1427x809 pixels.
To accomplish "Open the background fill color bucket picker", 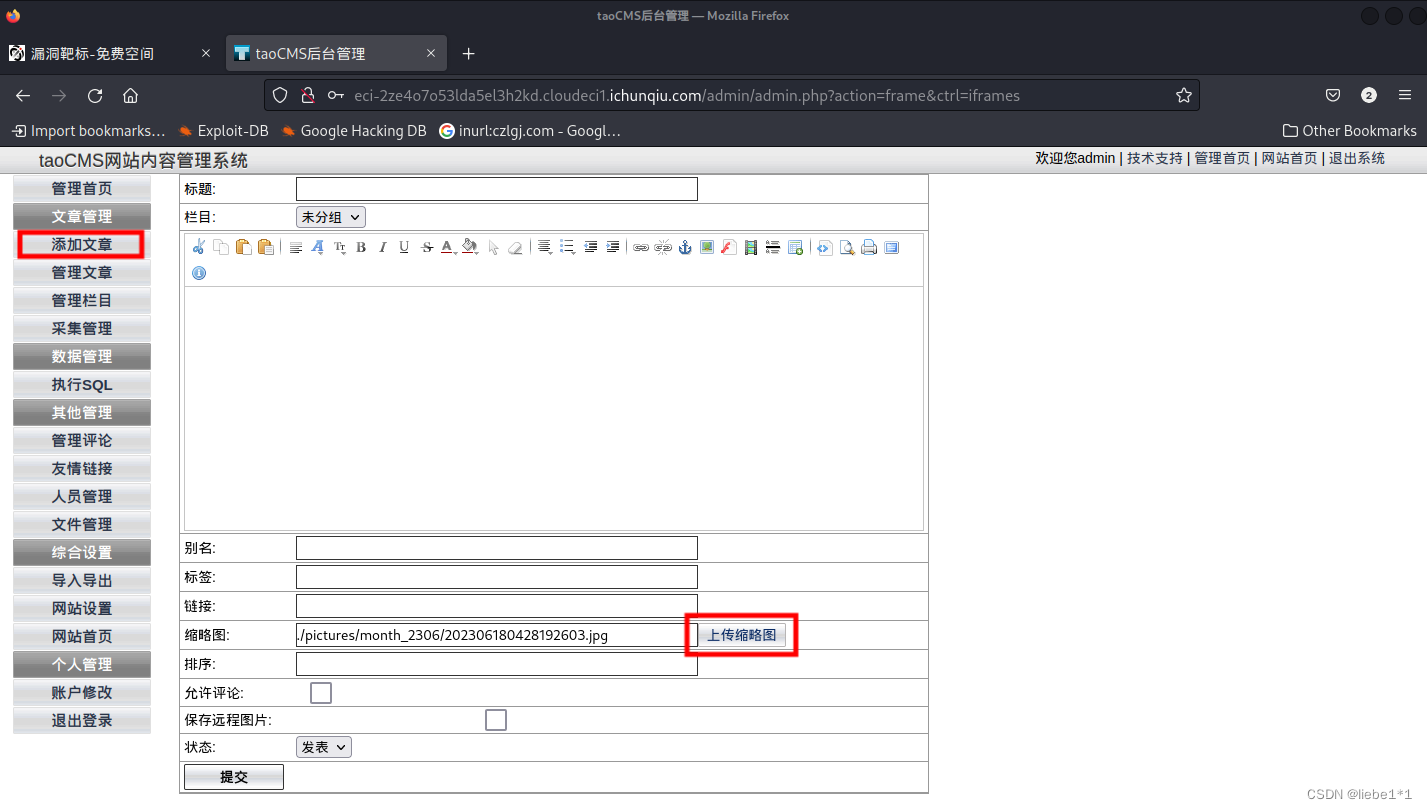I will pos(470,247).
